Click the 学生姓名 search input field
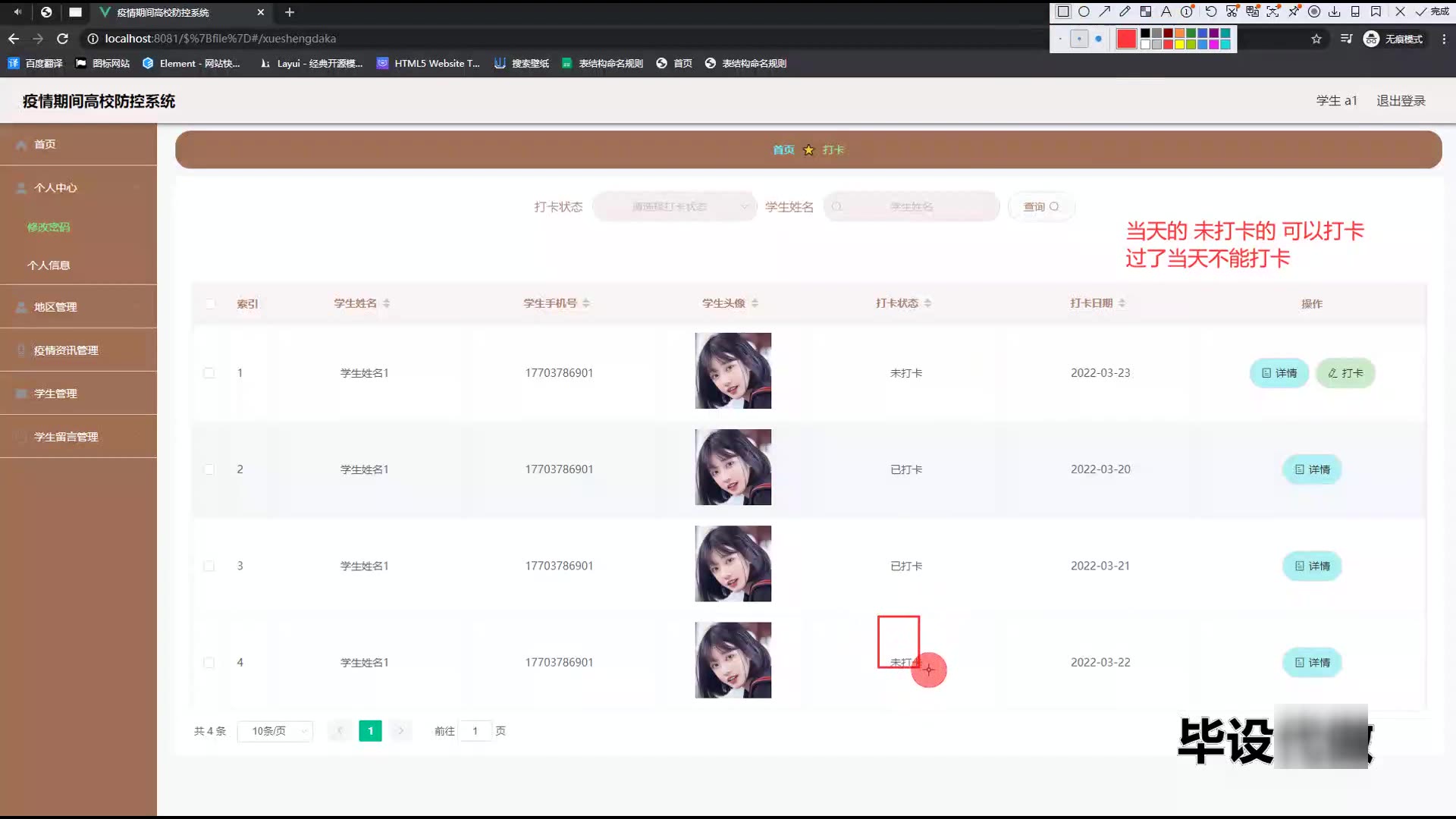The height and width of the screenshot is (819, 1456). coord(912,206)
